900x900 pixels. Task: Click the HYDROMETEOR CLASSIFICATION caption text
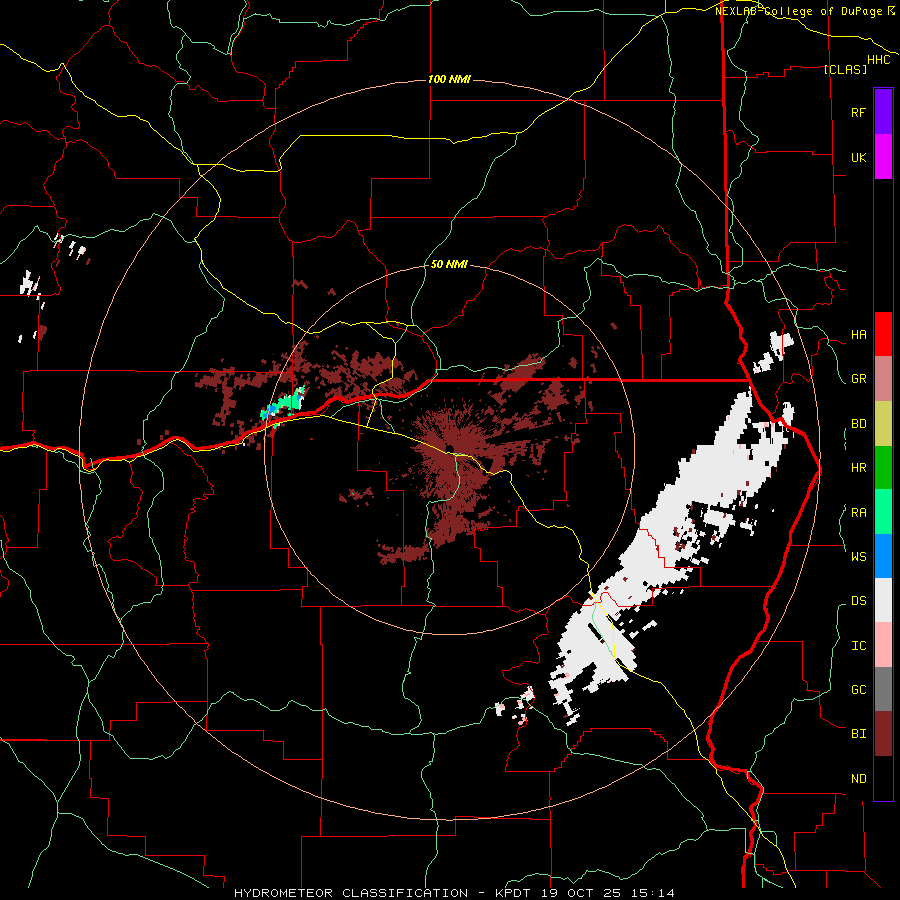(351, 893)
